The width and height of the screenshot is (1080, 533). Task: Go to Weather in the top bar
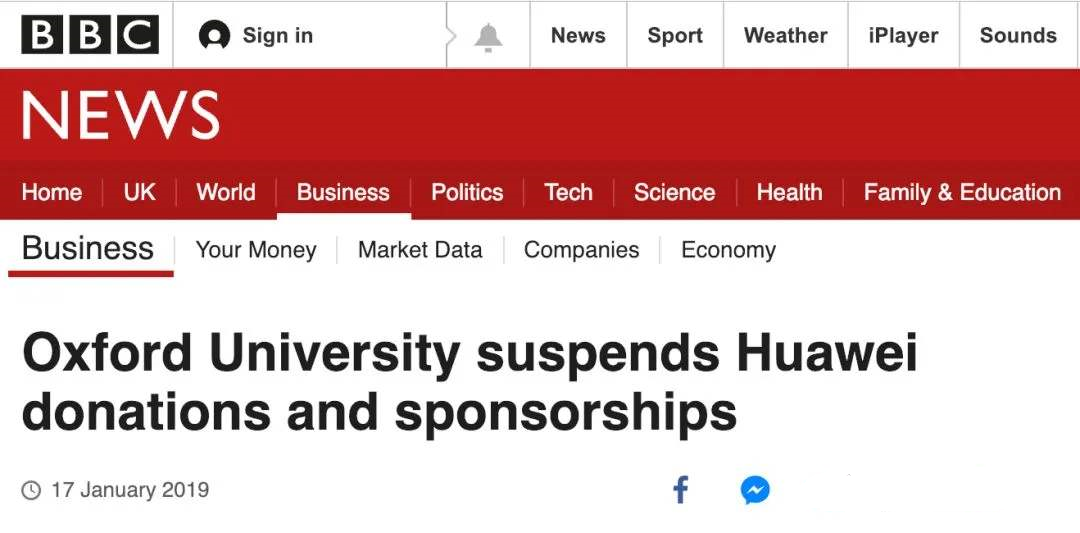[x=785, y=35]
